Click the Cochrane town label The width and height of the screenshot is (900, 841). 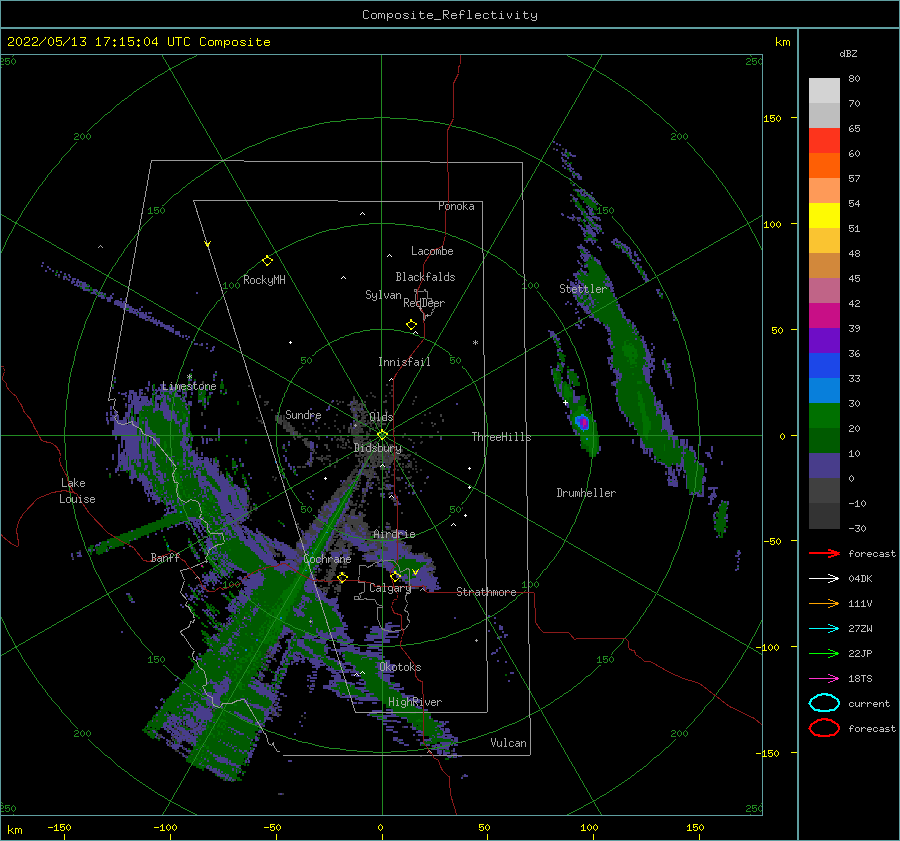tap(327, 559)
